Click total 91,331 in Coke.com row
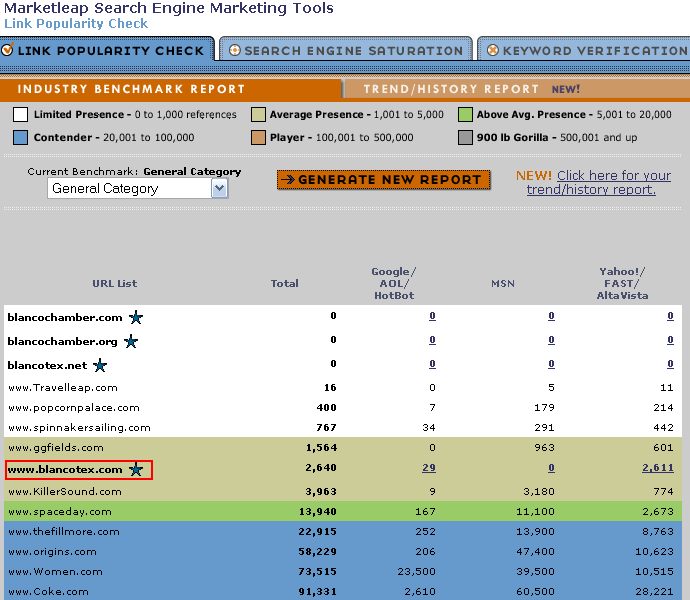 click(318, 592)
